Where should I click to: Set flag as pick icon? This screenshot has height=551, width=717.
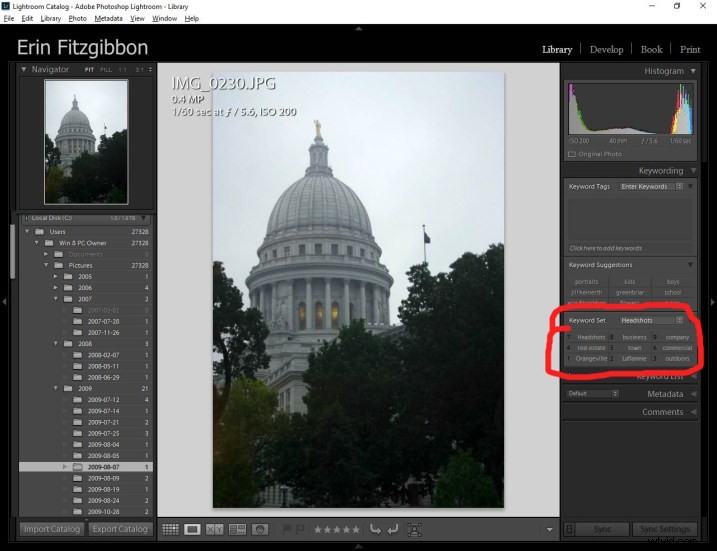(287, 530)
